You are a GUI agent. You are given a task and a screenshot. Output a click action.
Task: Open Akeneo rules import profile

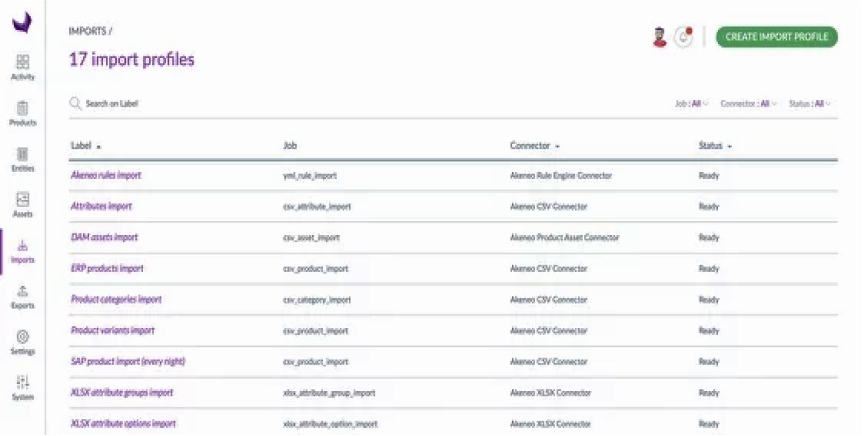(106, 175)
